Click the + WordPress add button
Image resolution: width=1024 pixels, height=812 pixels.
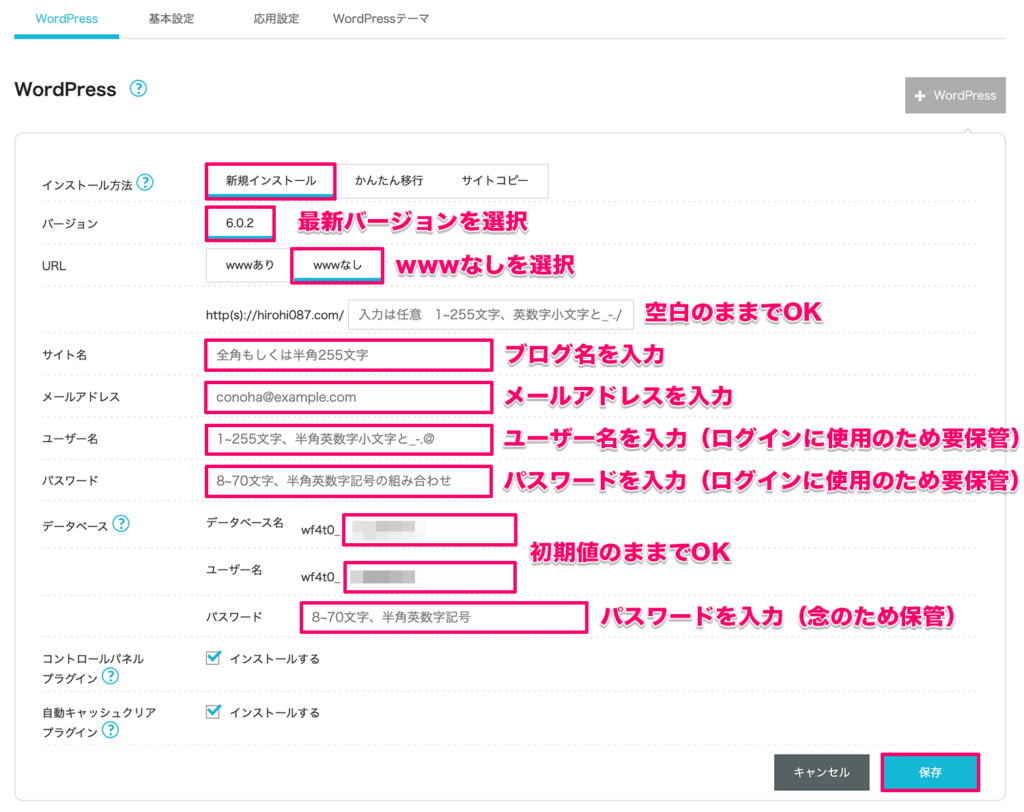click(x=955, y=95)
